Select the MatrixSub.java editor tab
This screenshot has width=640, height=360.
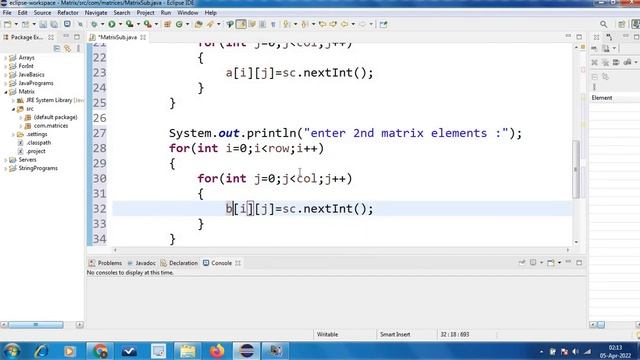tap(117, 37)
